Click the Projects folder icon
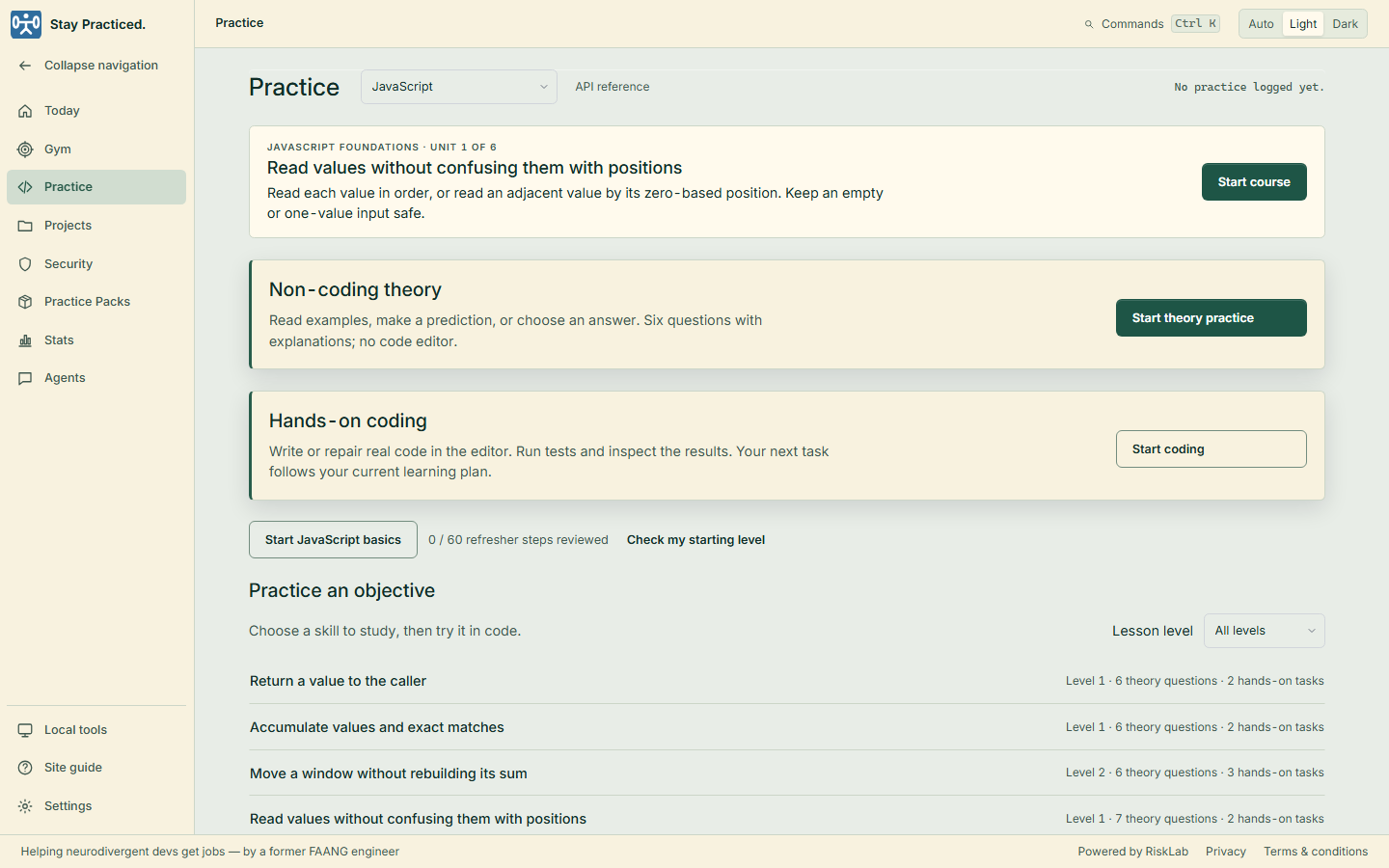 pyautogui.click(x=25, y=226)
